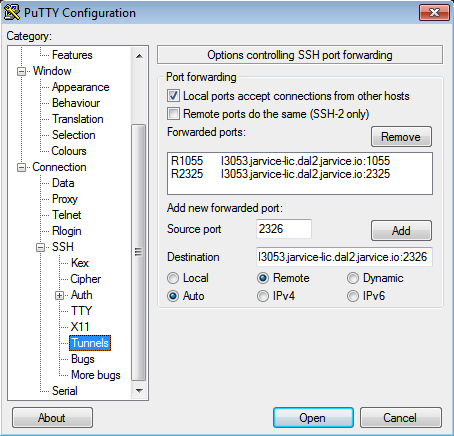Click the PuTTY icon in title bar
The image size is (454, 436).
coord(12,12)
